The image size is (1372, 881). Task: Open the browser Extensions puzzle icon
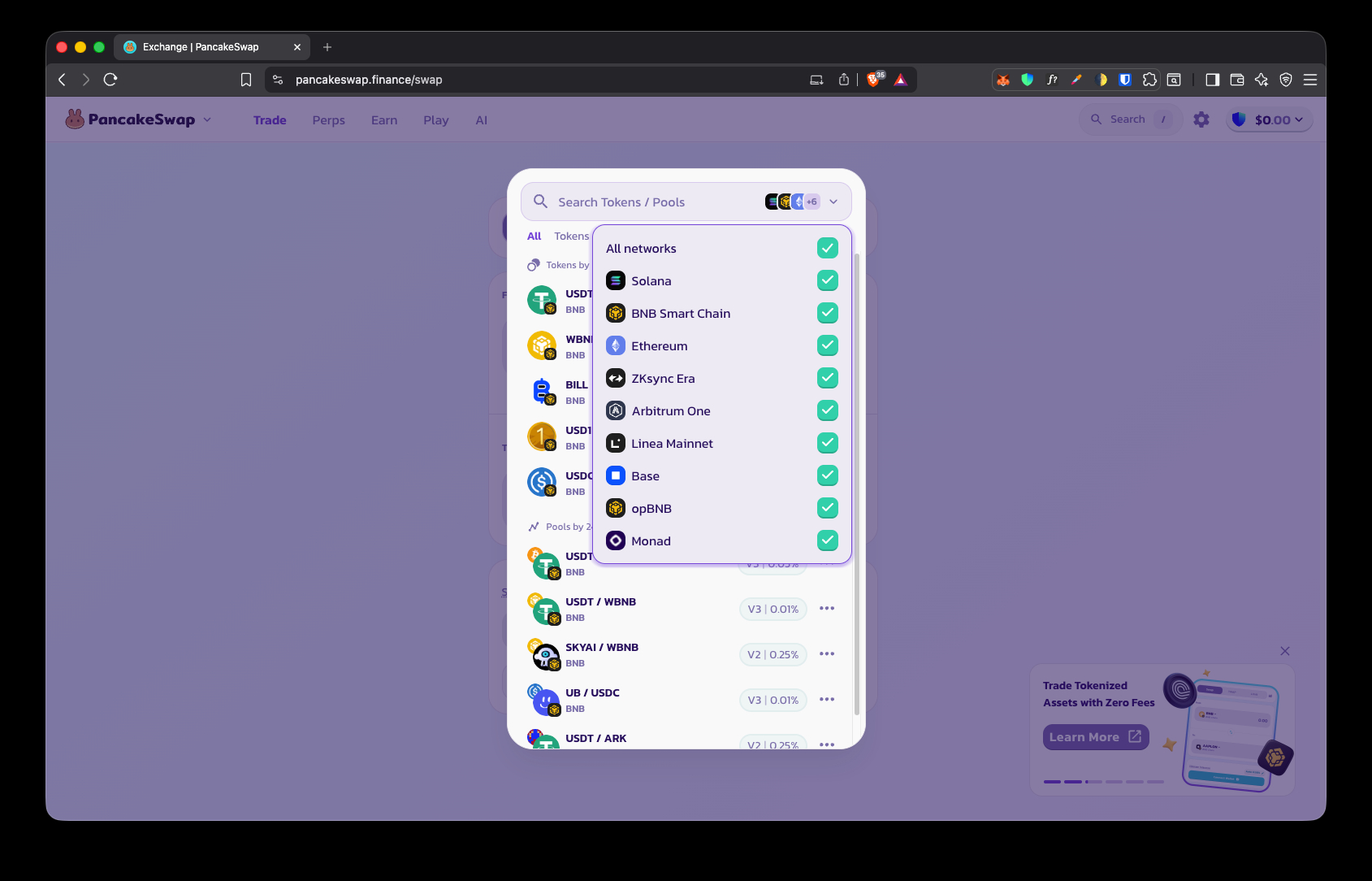pyautogui.click(x=1149, y=80)
